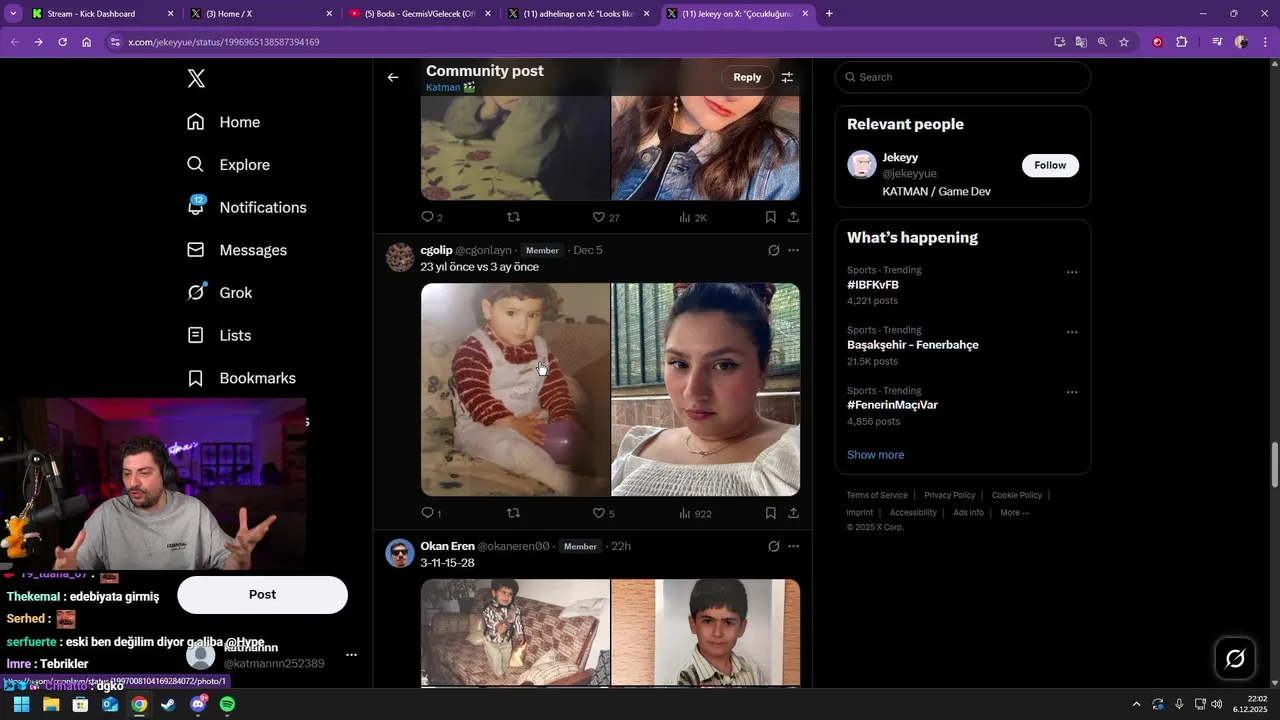Open Windows Start menu
Viewport: 1280px width, 720px height.
21,704
